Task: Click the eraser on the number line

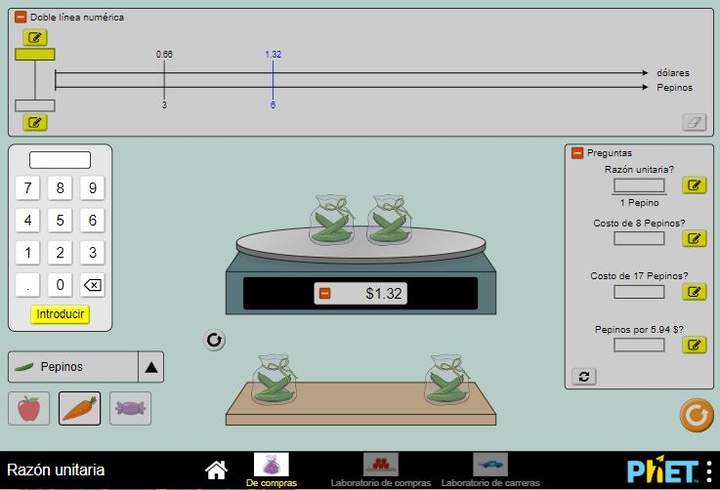Action: pyautogui.click(x=694, y=122)
